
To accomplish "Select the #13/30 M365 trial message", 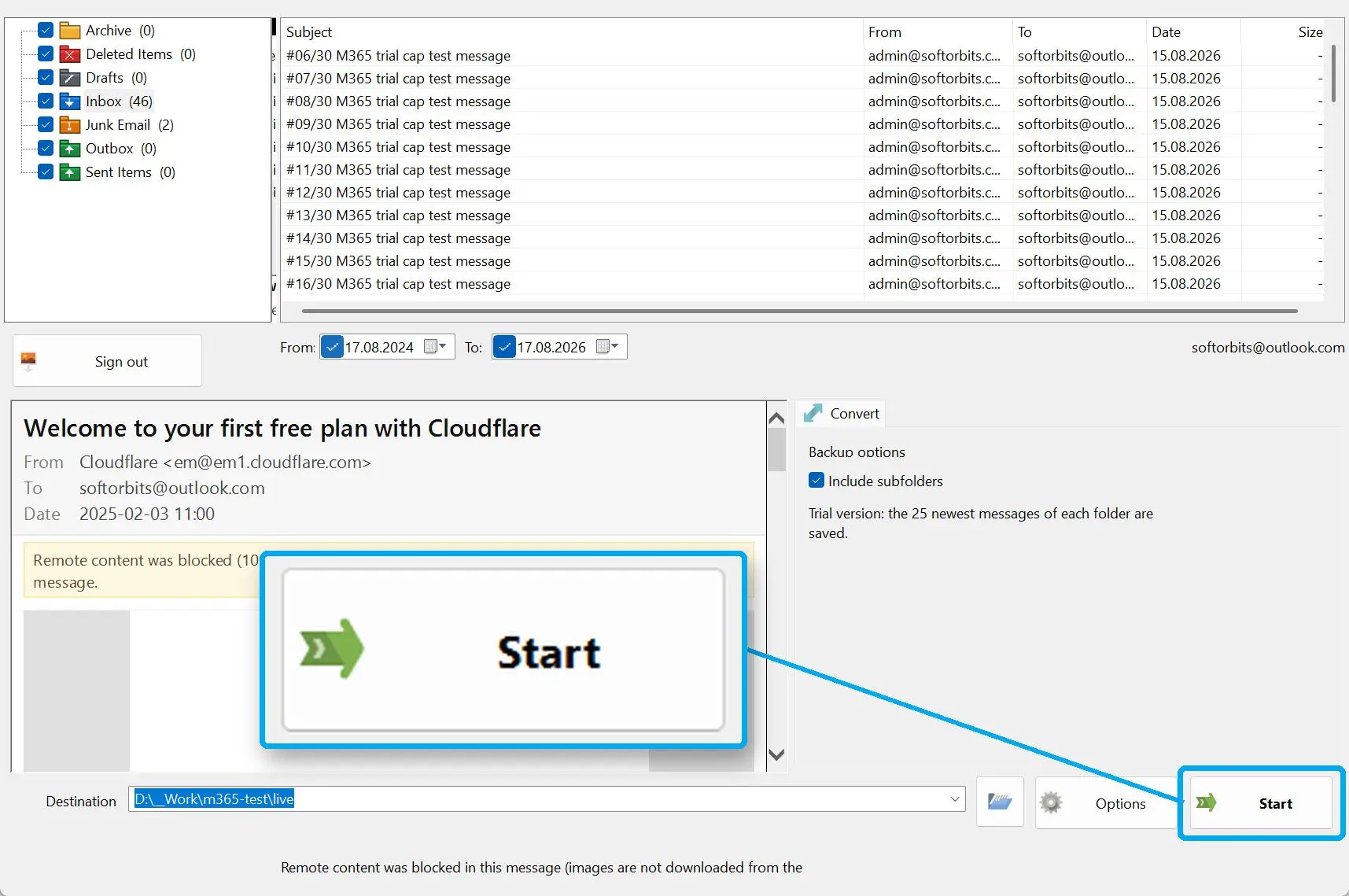I will point(802,216).
